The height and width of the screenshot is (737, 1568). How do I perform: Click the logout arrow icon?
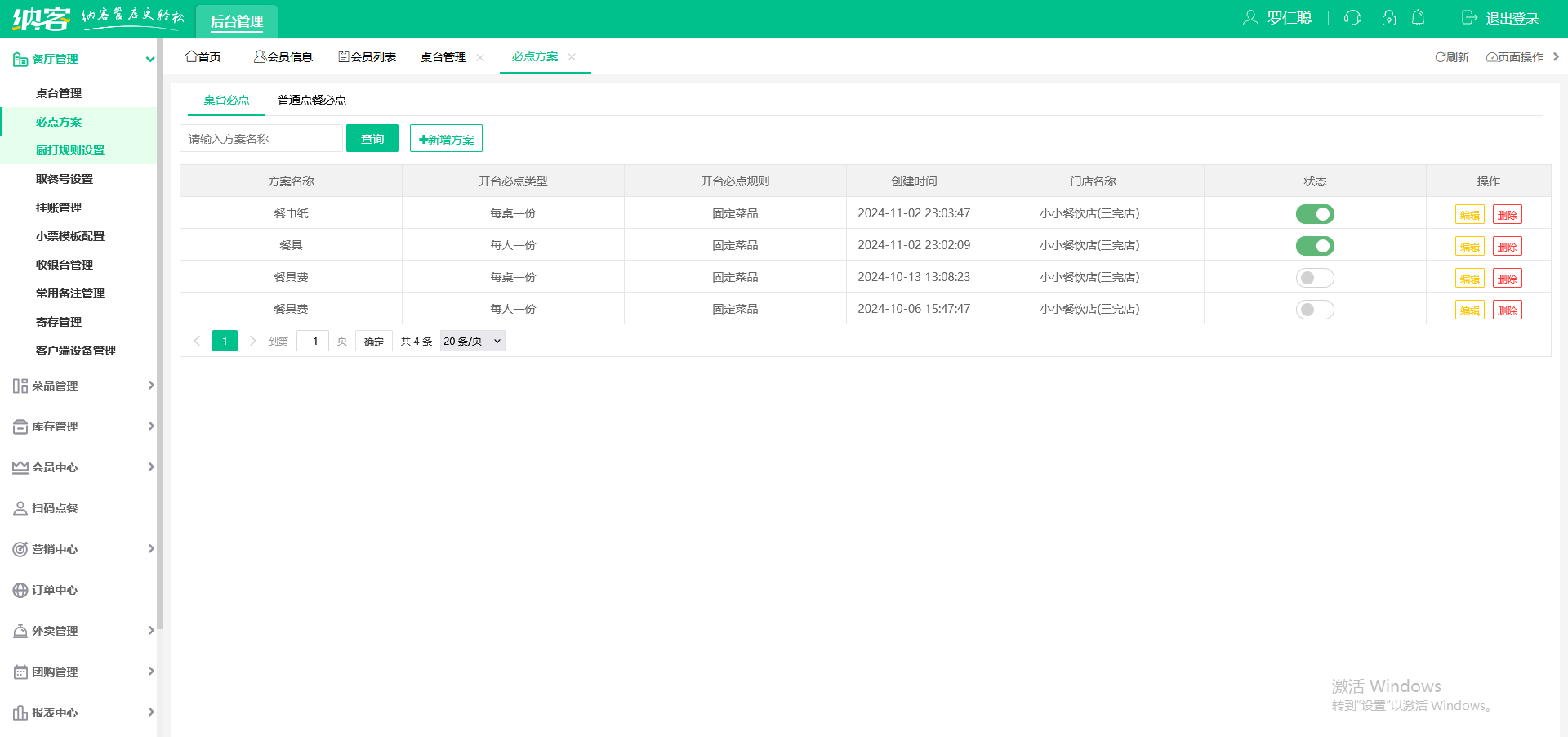[x=1469, y=18]
